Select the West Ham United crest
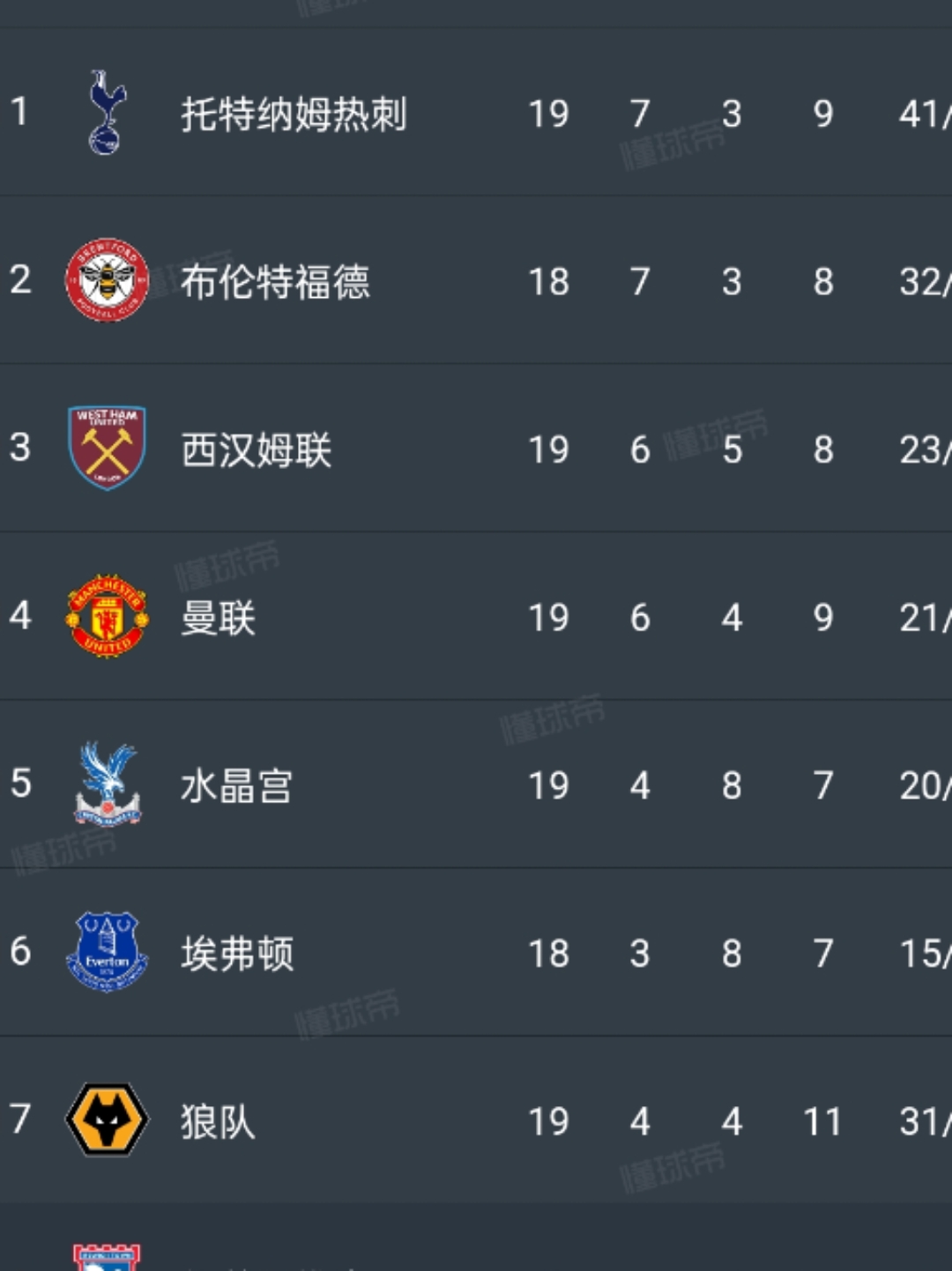The image size is (952, 1271). click(106, 448)
